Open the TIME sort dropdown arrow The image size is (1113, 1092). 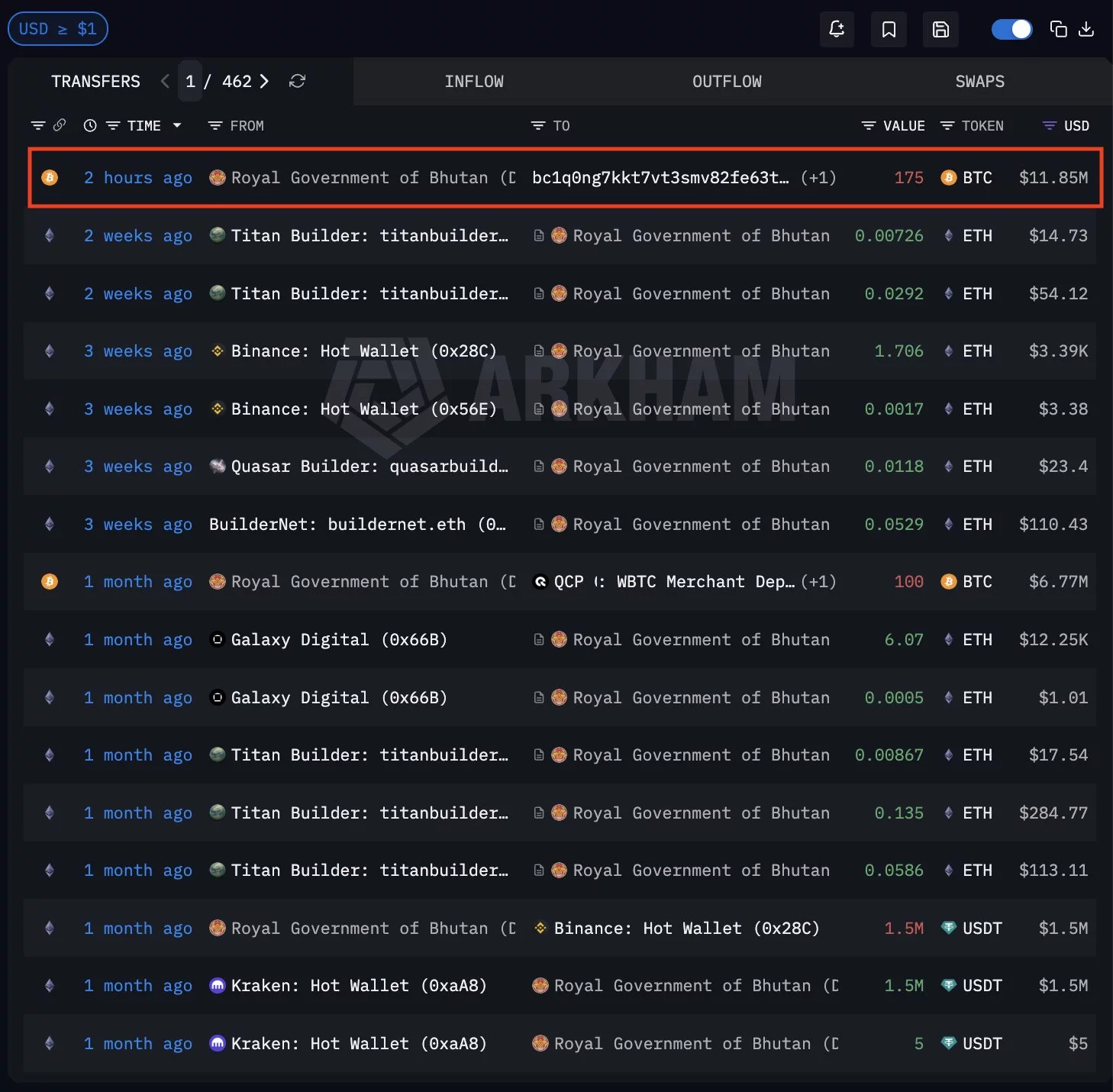(177, 125)
